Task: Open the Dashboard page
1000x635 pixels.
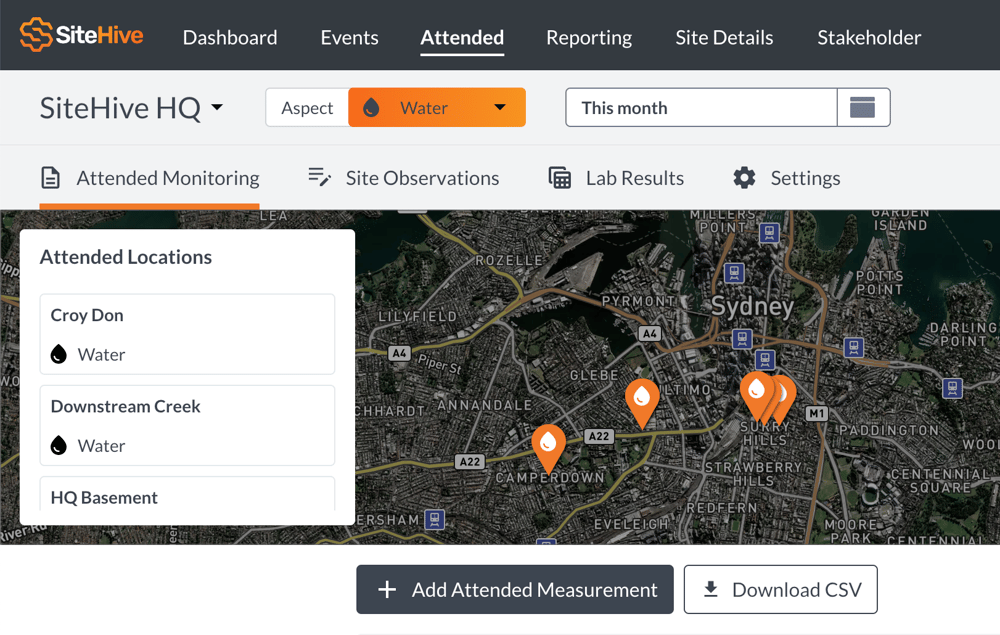Action: [x=230, y=38]
